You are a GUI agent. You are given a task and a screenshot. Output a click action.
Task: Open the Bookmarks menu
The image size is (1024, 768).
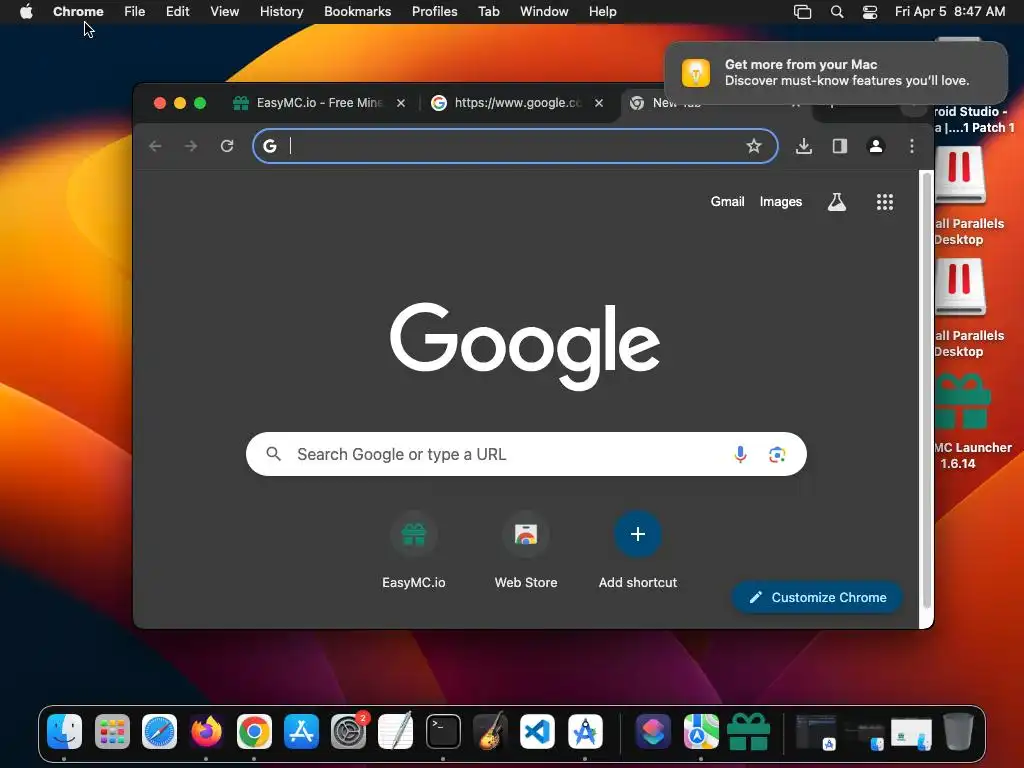click(357, 12)
